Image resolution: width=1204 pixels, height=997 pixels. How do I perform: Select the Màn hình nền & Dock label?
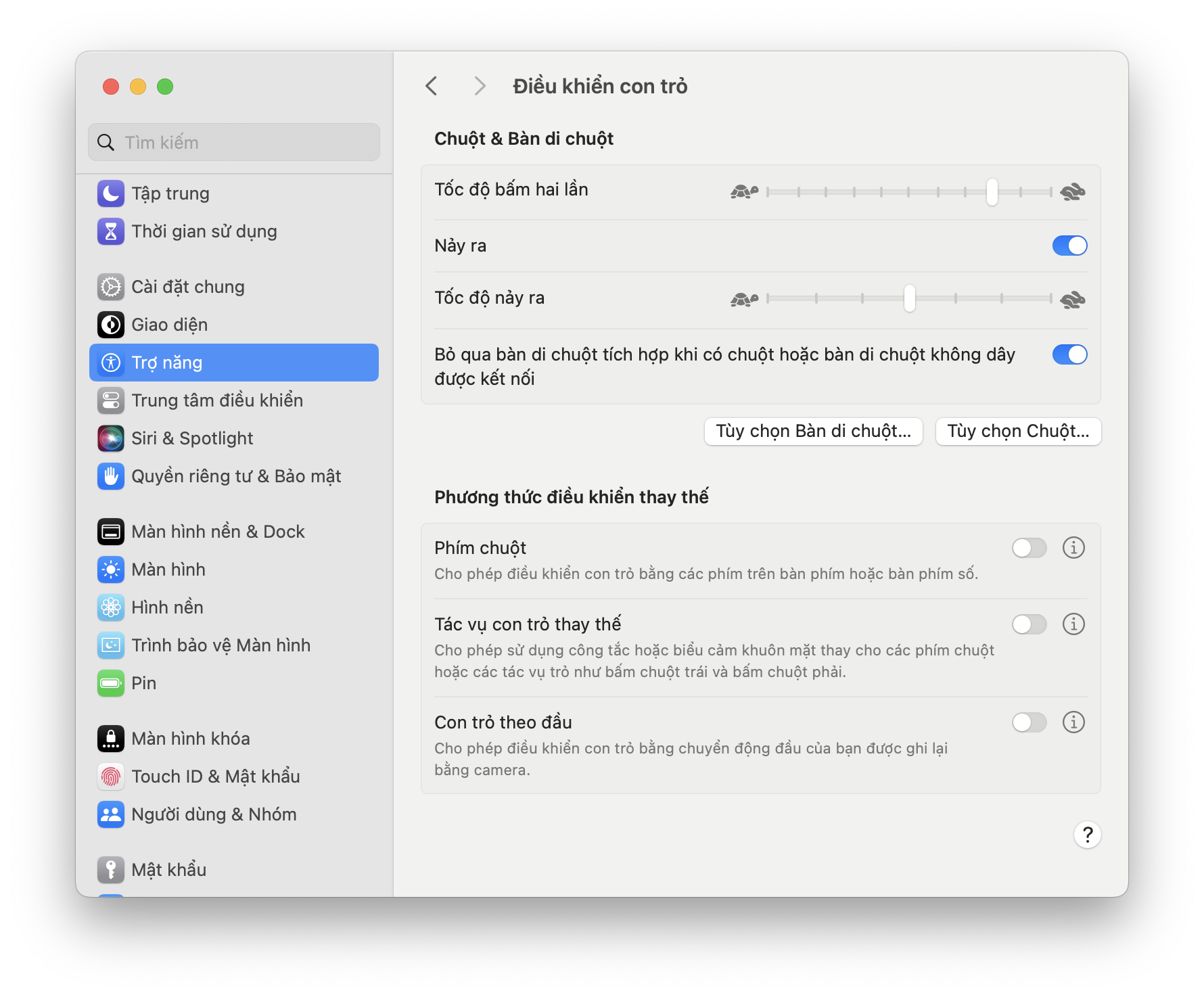[218, 532]
